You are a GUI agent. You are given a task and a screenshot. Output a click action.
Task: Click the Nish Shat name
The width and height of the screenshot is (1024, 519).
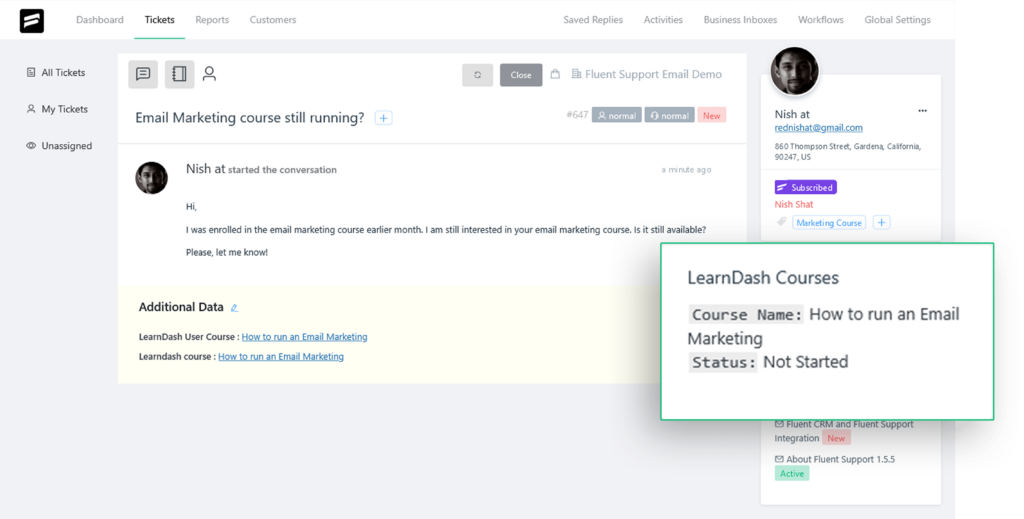tap(793, 204)
